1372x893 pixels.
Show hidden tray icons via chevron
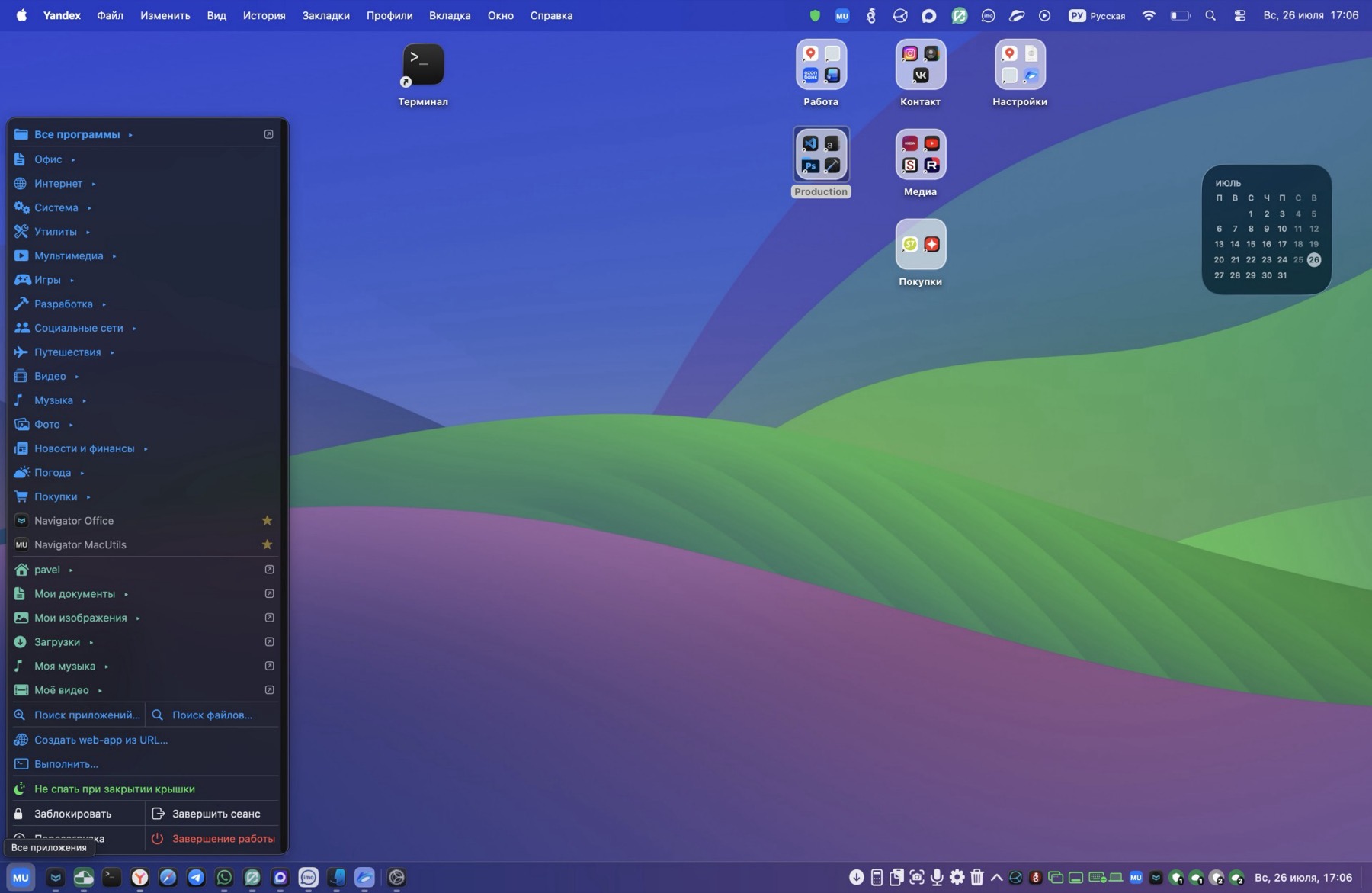[x=996, y=877]
